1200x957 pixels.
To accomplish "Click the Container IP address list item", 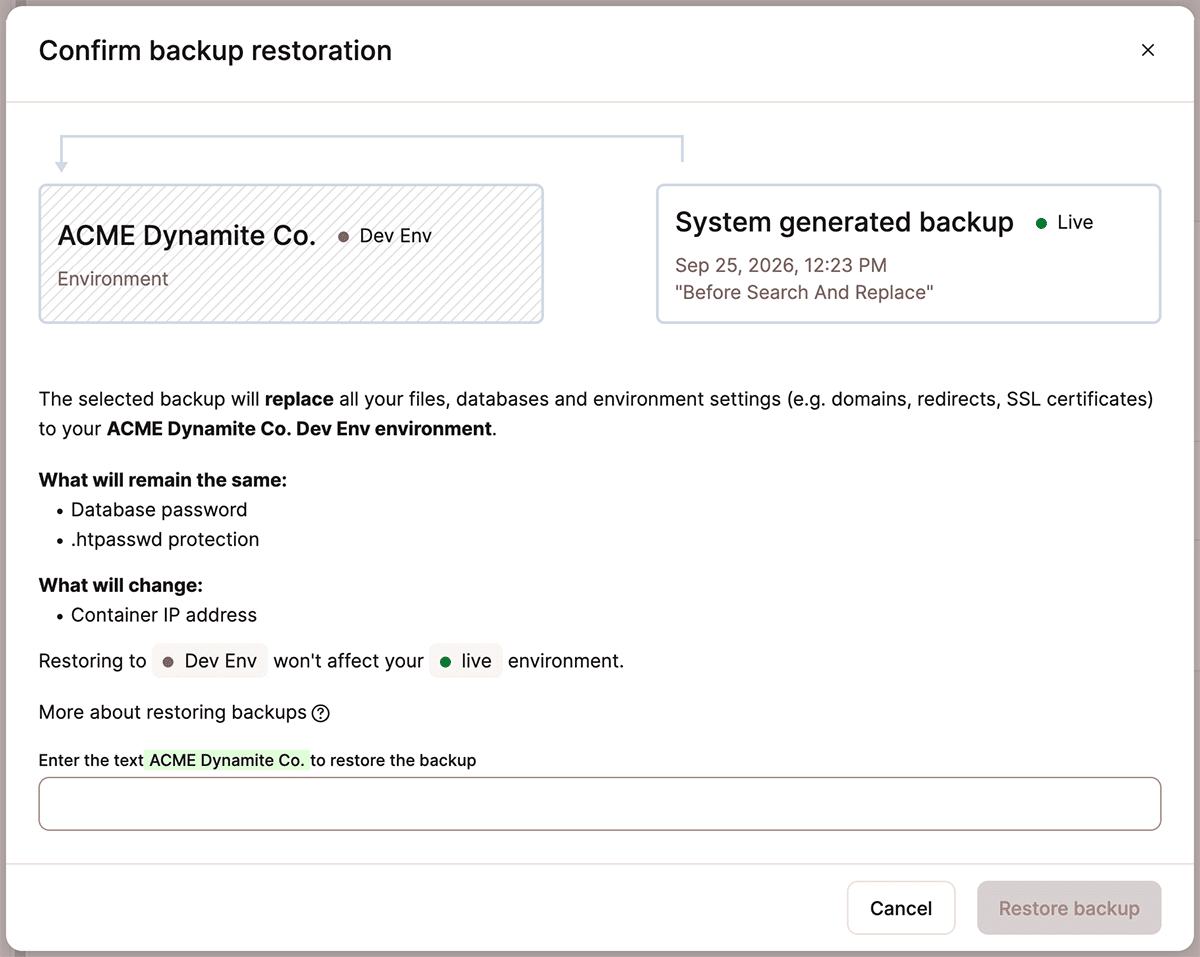I will (164, 615).
